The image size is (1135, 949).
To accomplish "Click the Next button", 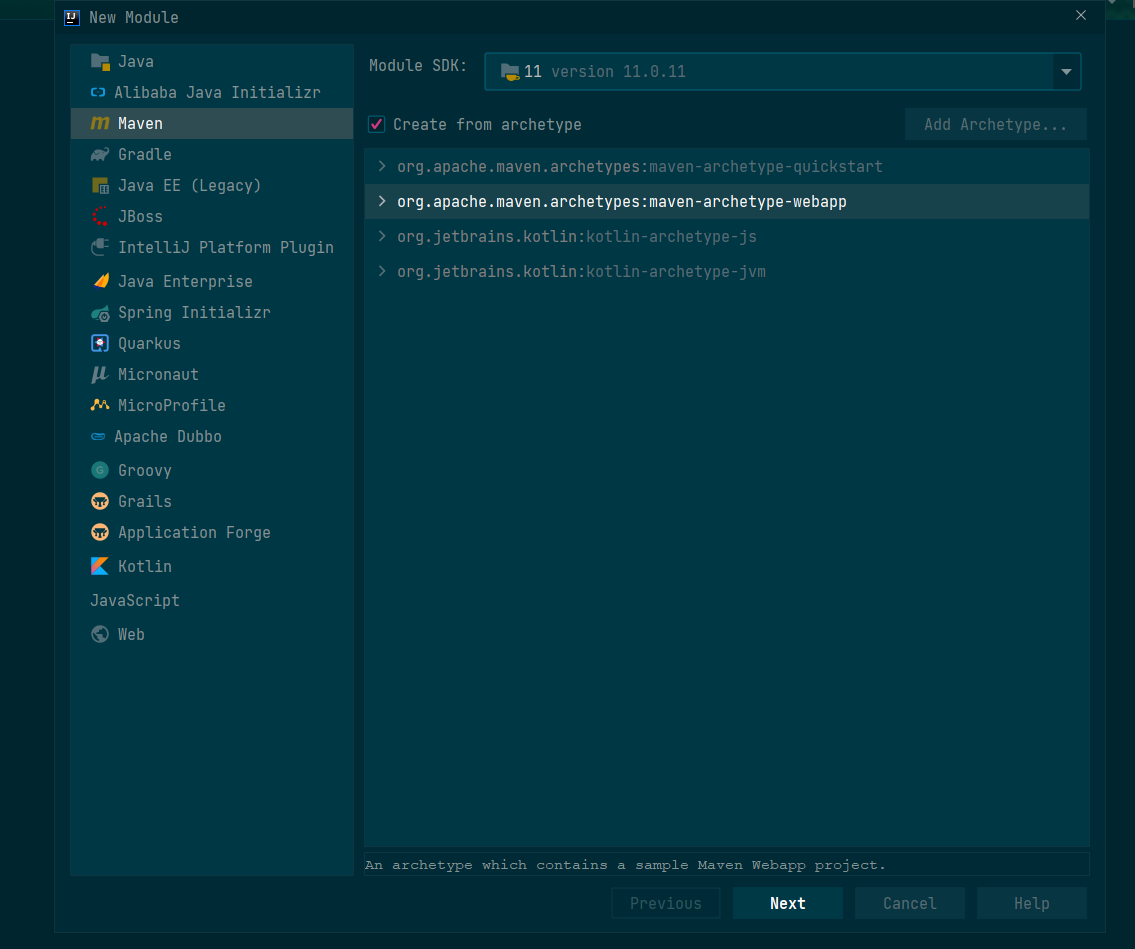I will tap(788, 903).
